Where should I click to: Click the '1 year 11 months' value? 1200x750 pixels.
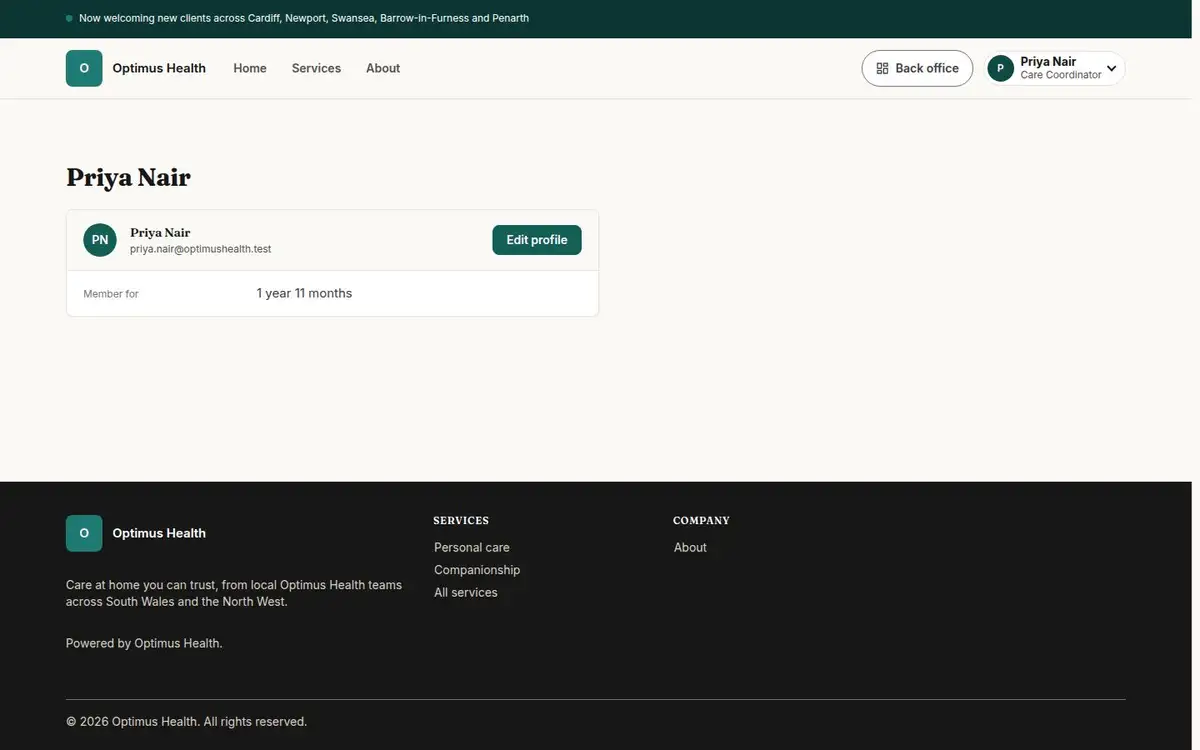click(304, 293)
